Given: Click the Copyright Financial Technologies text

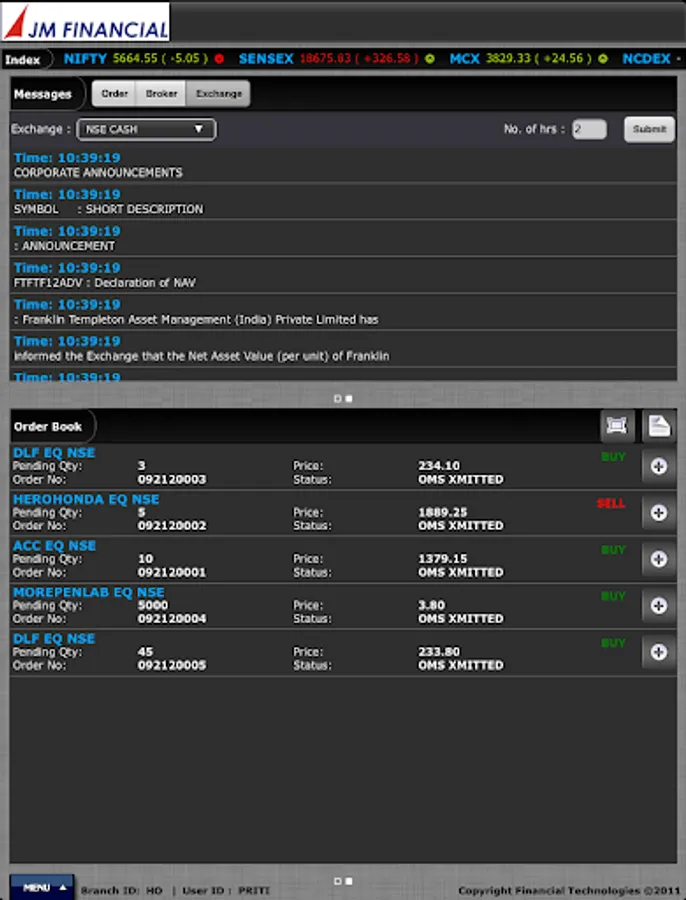Looking at the screenshot, I should [567, 891].
